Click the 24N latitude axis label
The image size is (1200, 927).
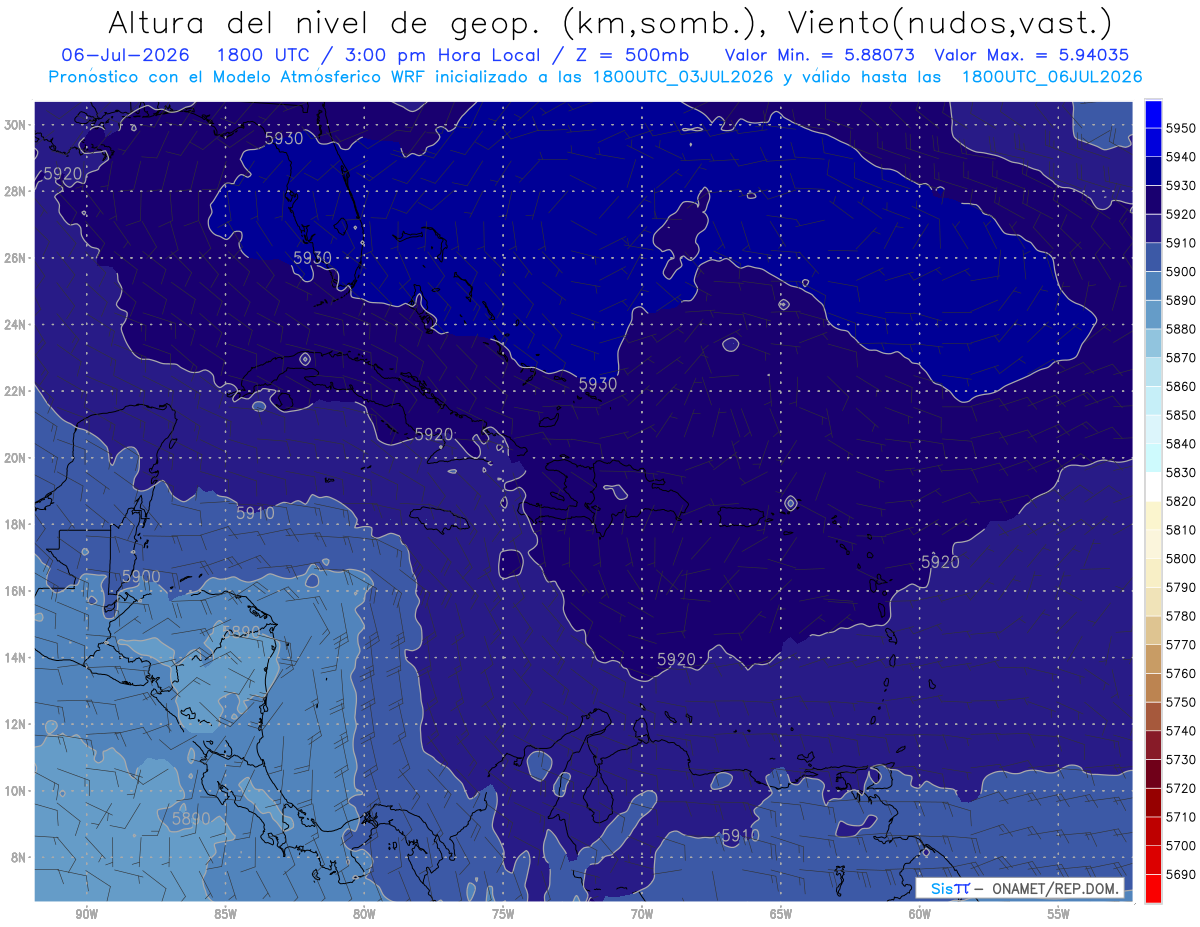[x=15, y=325]
